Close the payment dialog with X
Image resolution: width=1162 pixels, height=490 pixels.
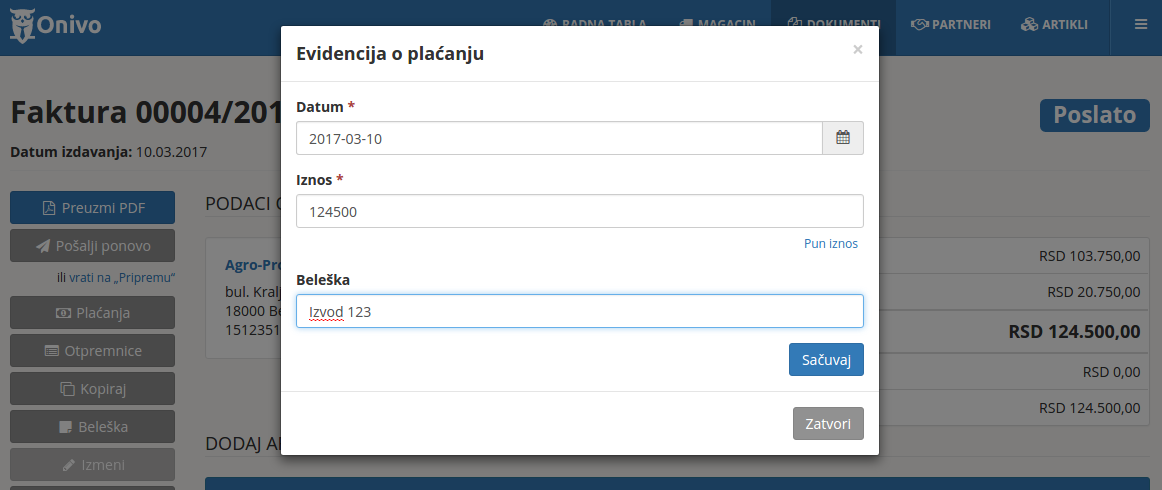click(x=857, y=49)
